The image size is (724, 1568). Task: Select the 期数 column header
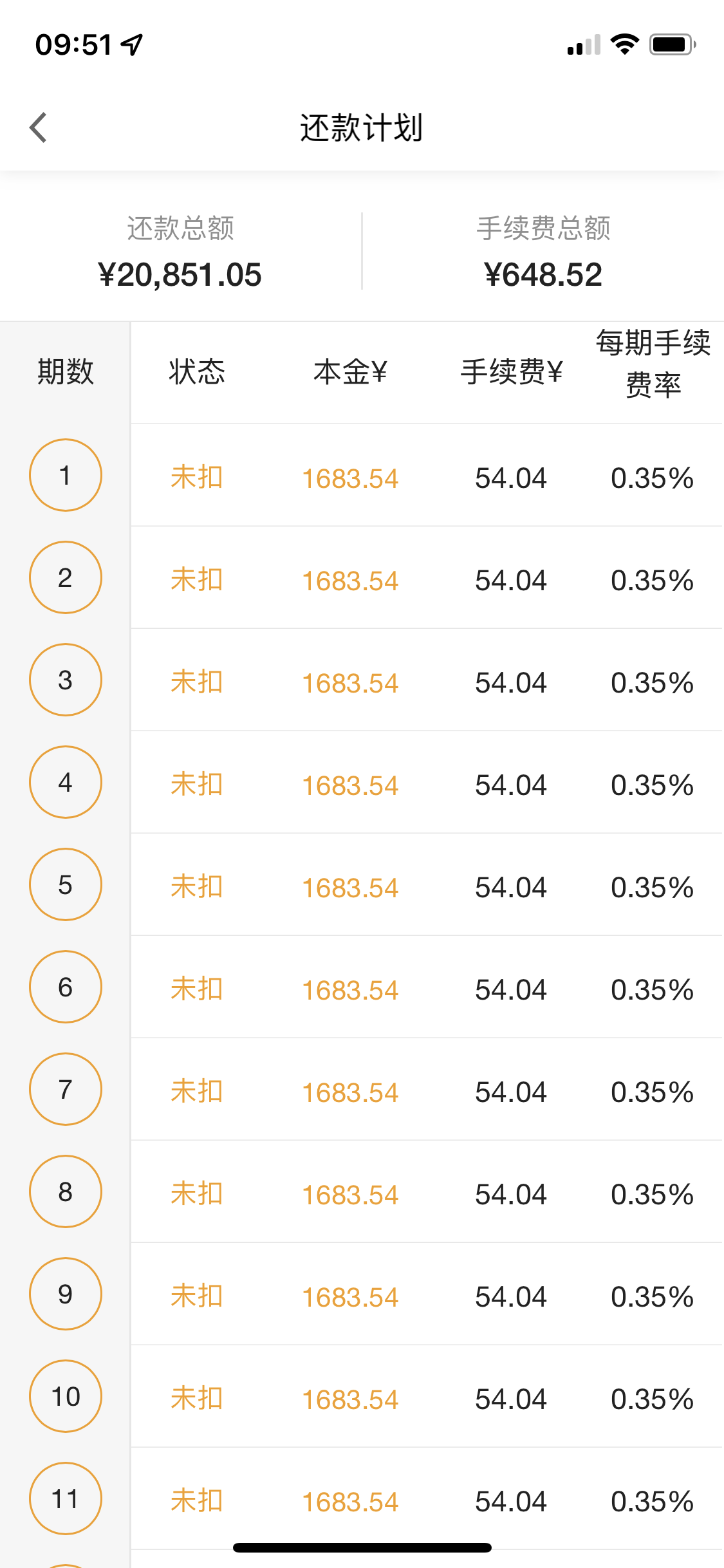(x=66, y=372)
